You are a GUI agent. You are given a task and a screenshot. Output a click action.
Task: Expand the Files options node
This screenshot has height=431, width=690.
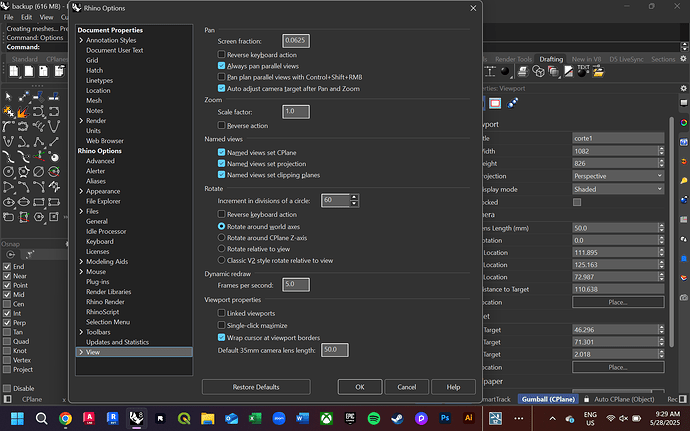click(81, 211)
